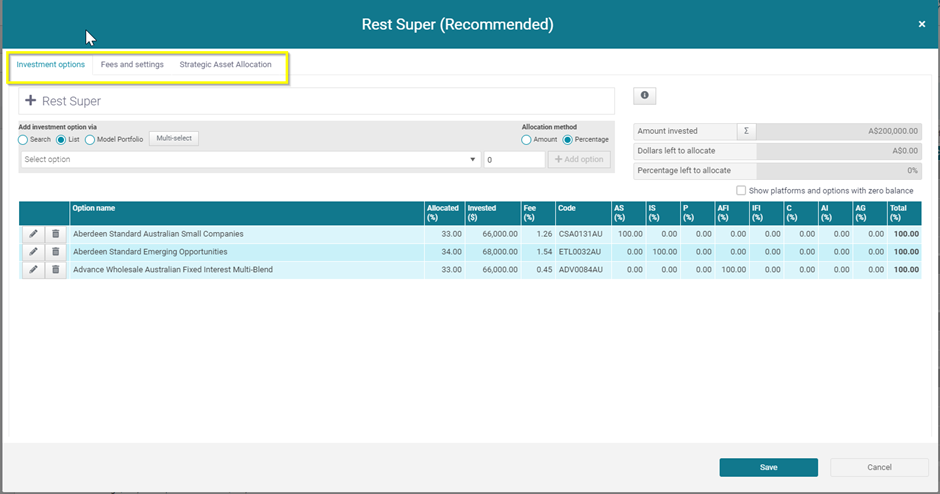
Task: Click the Code column header
Action: [583, 213]
